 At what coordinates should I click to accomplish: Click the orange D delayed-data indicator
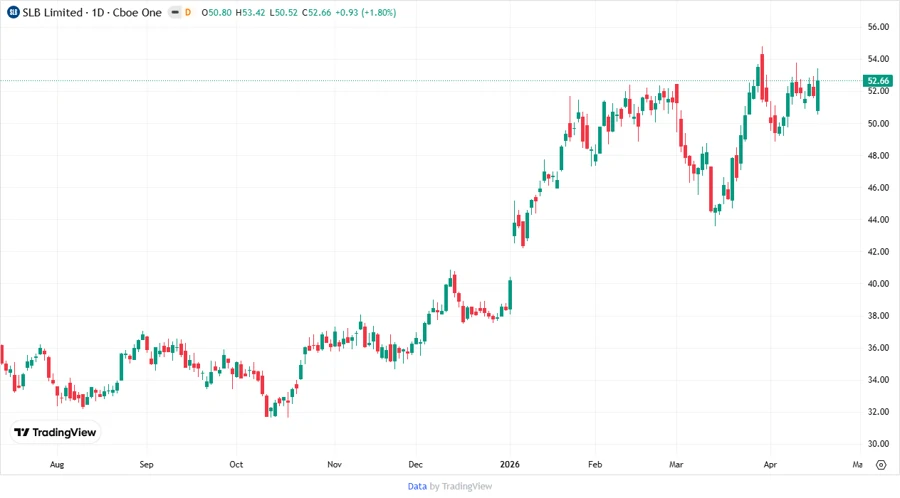pos(188,12)
